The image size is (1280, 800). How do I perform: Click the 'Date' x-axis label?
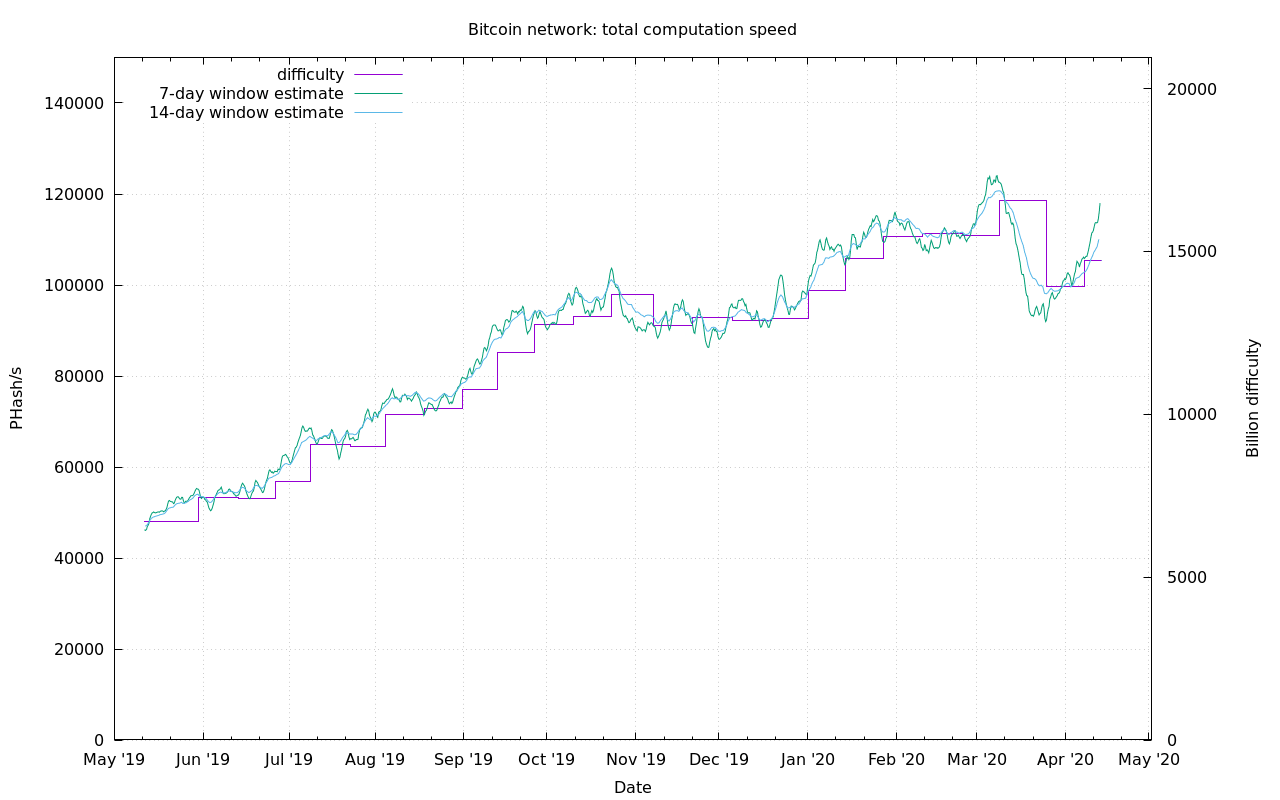click(632, 788)
